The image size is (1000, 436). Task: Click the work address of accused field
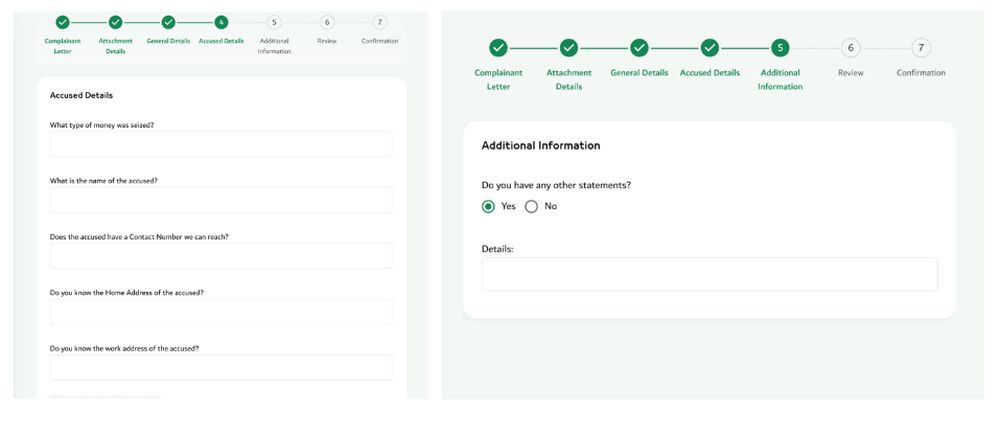[221, 368]
